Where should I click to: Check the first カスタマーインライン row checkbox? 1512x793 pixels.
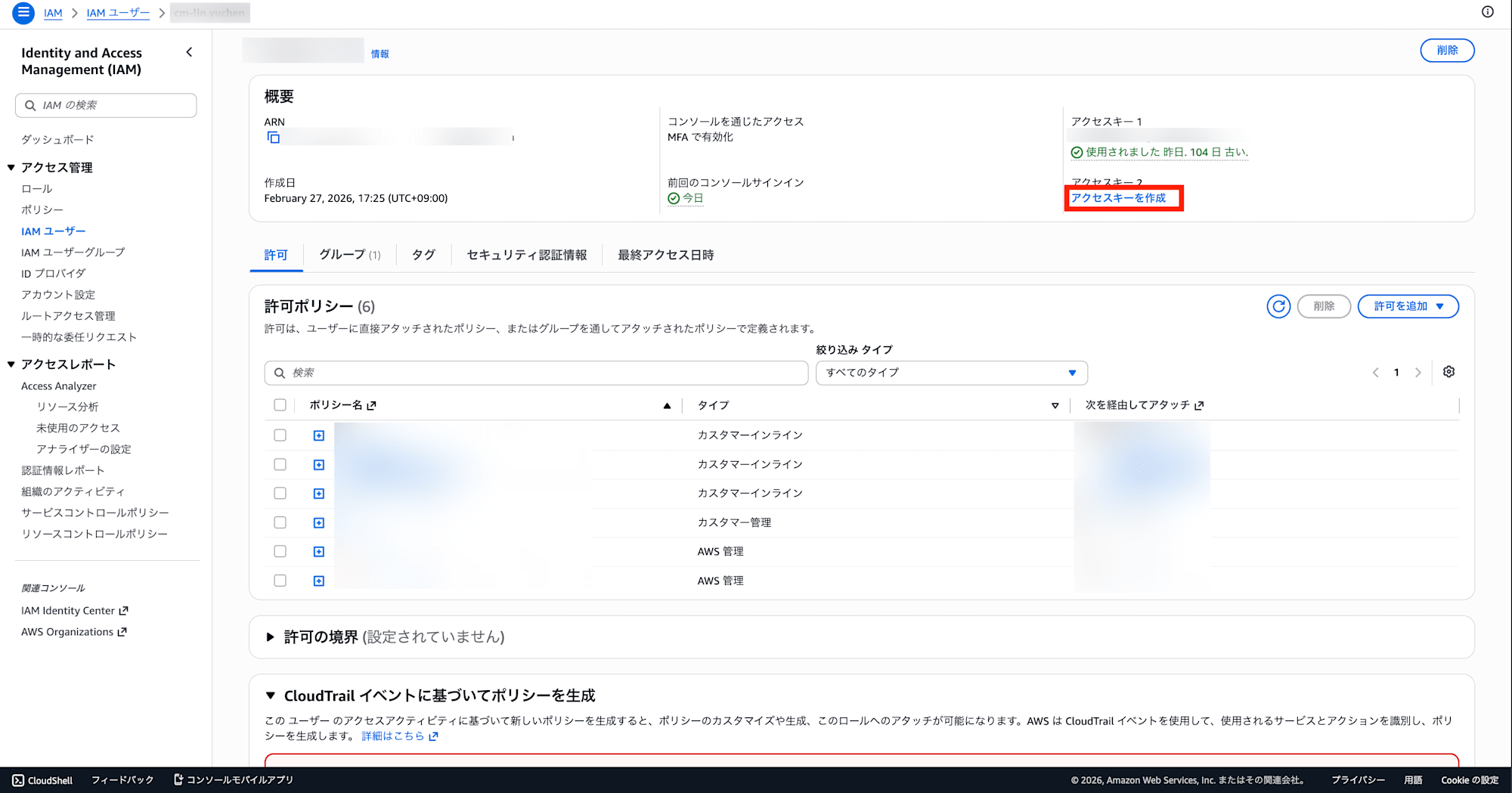point(280,435)
